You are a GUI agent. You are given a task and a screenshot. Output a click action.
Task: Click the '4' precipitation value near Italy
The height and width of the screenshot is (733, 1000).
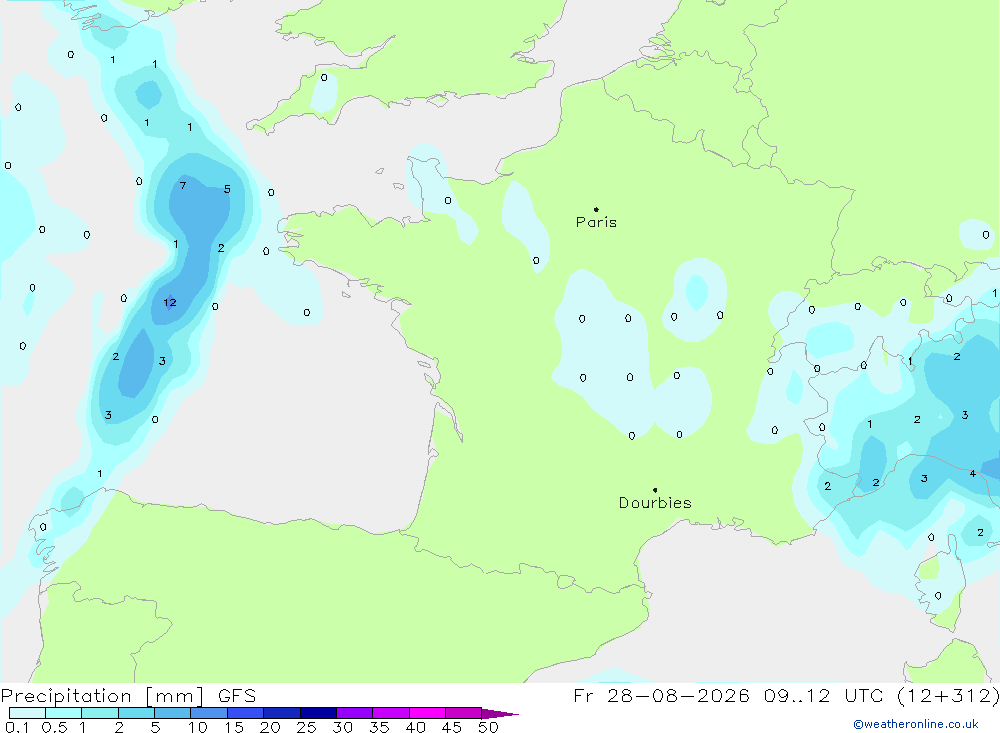(973, 473)
